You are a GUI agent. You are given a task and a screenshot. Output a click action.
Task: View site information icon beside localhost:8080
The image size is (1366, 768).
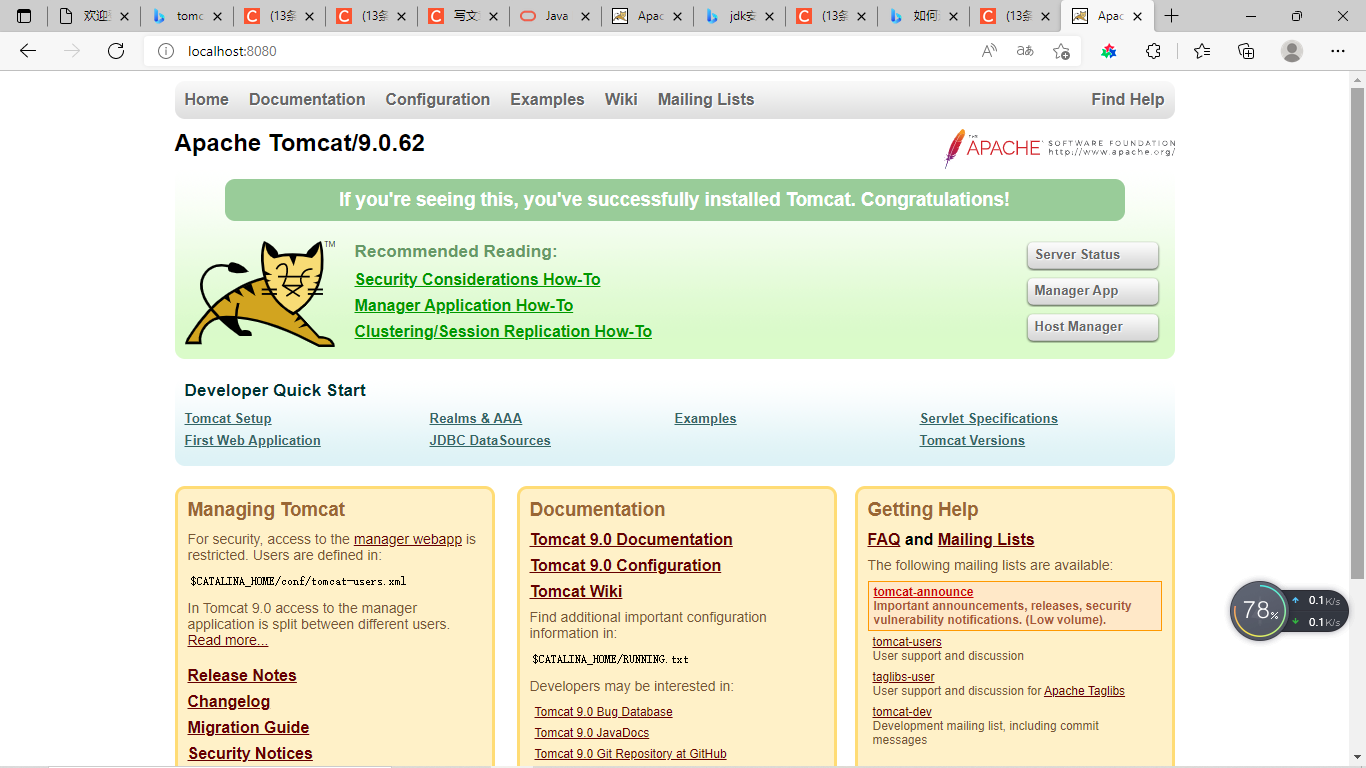tap(166, 51)
